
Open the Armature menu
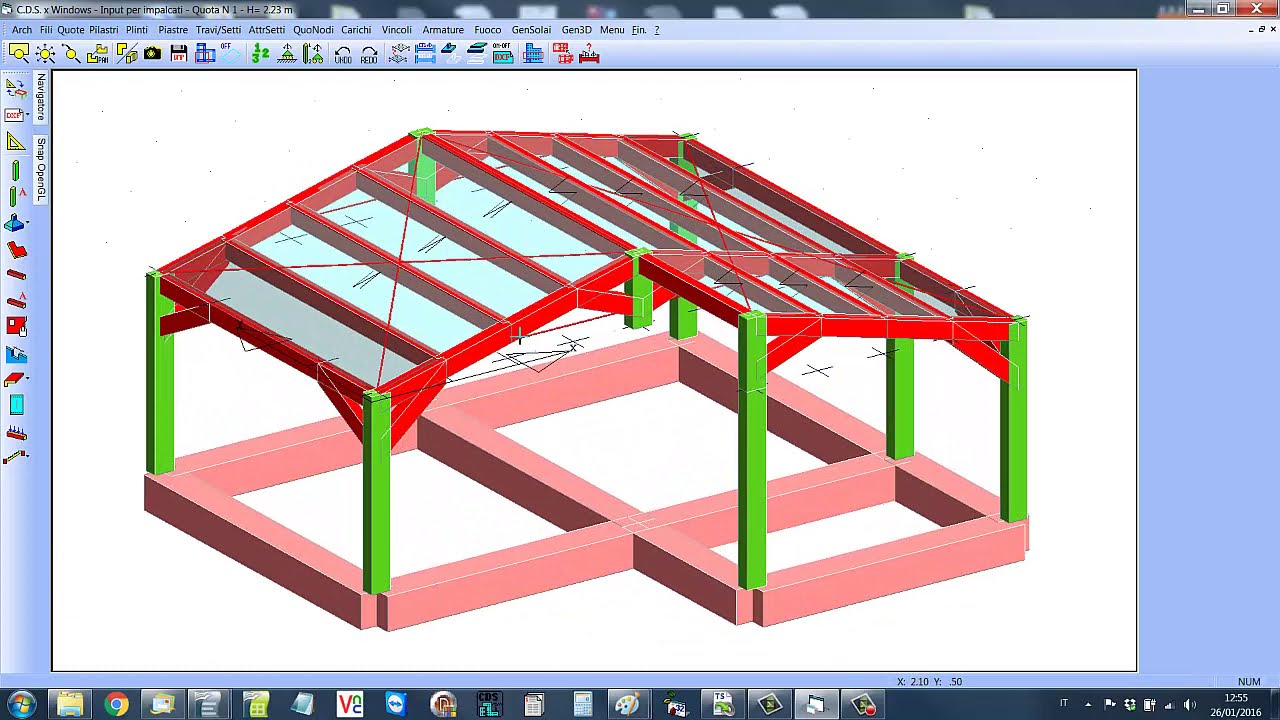click(x=443, y=30)
